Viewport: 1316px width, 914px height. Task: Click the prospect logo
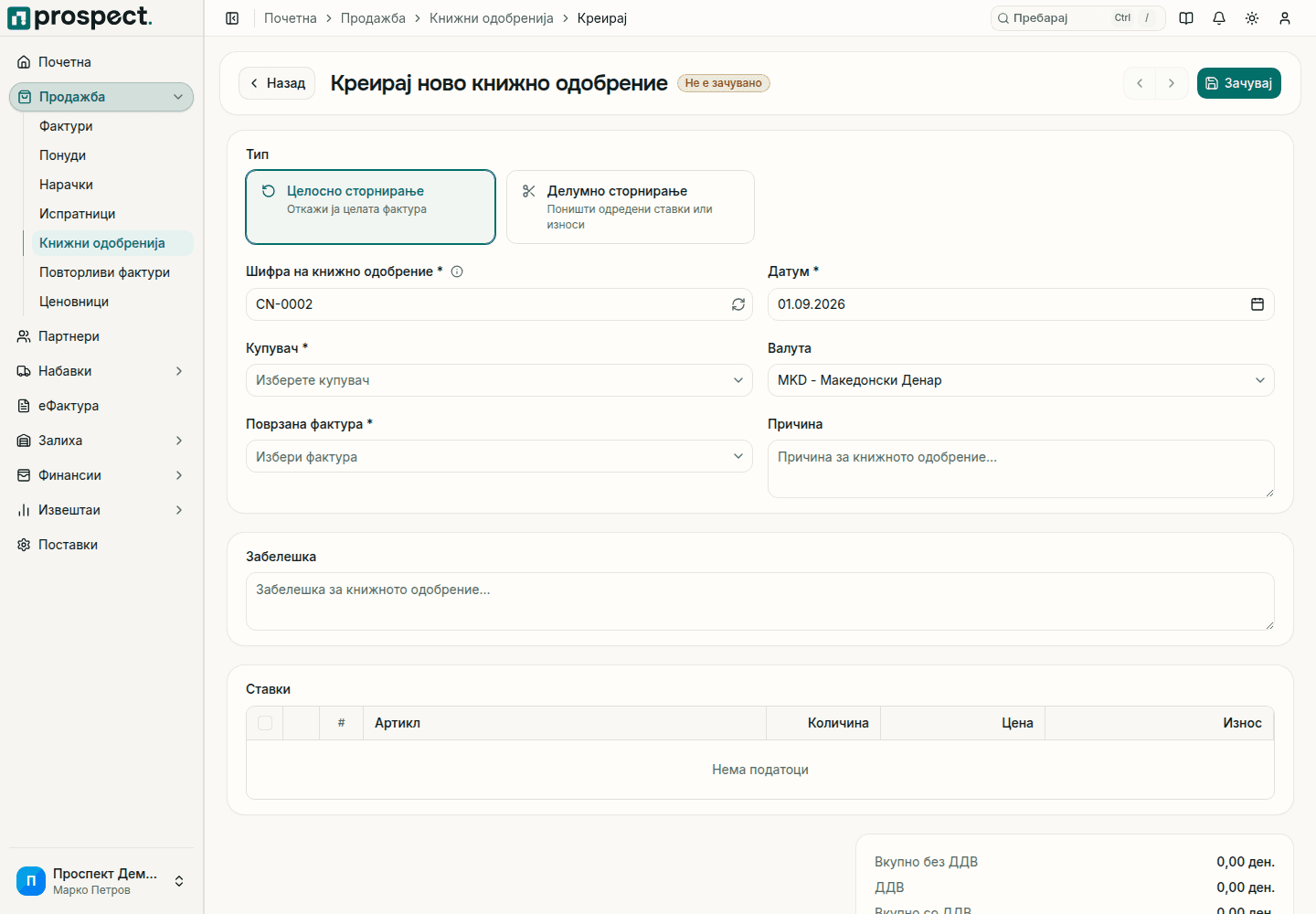point(80,17)
